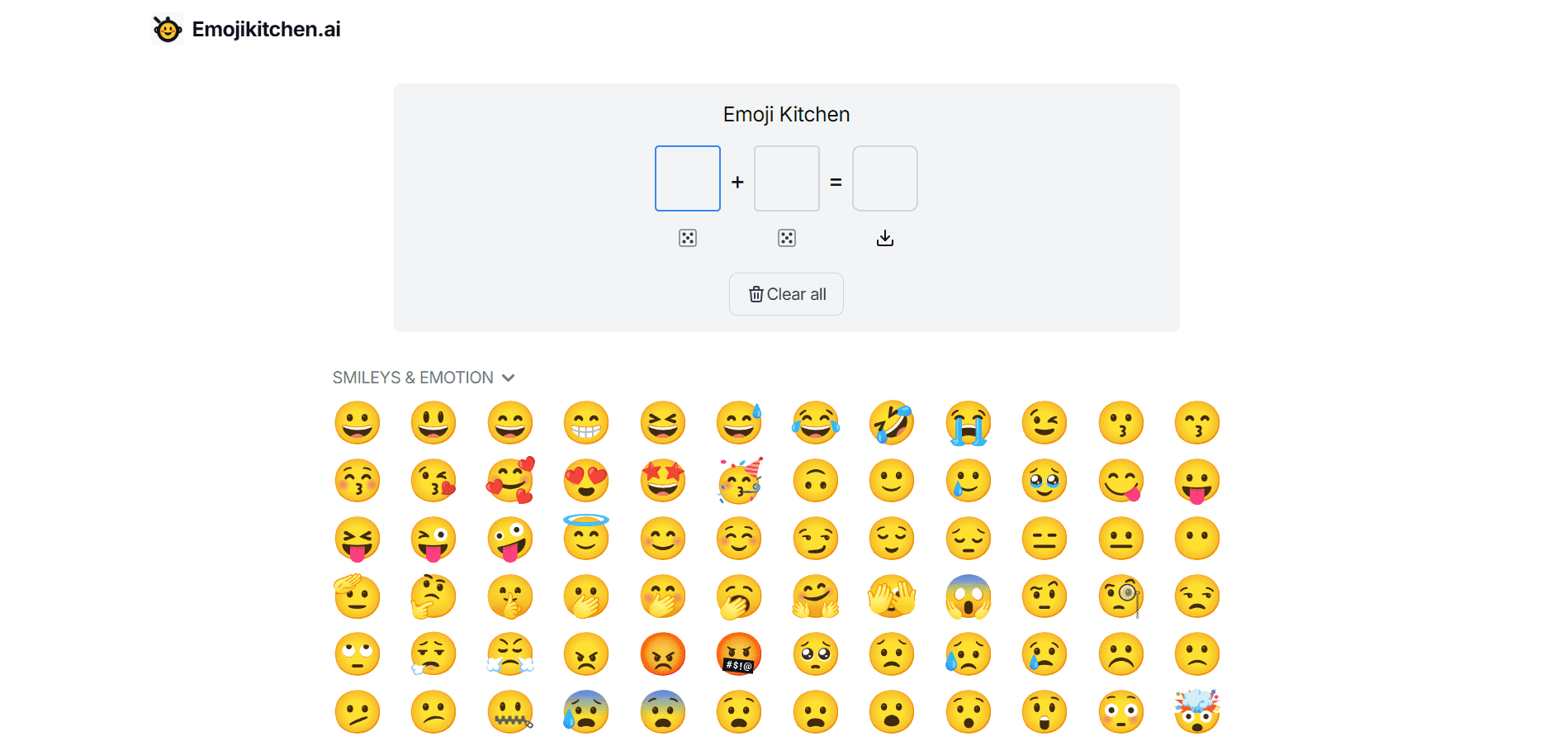Image resolution: width=1568 pixels, height=746 pixels.
Task: Select the smiling face with halo emoji
Action: [586, 539]
